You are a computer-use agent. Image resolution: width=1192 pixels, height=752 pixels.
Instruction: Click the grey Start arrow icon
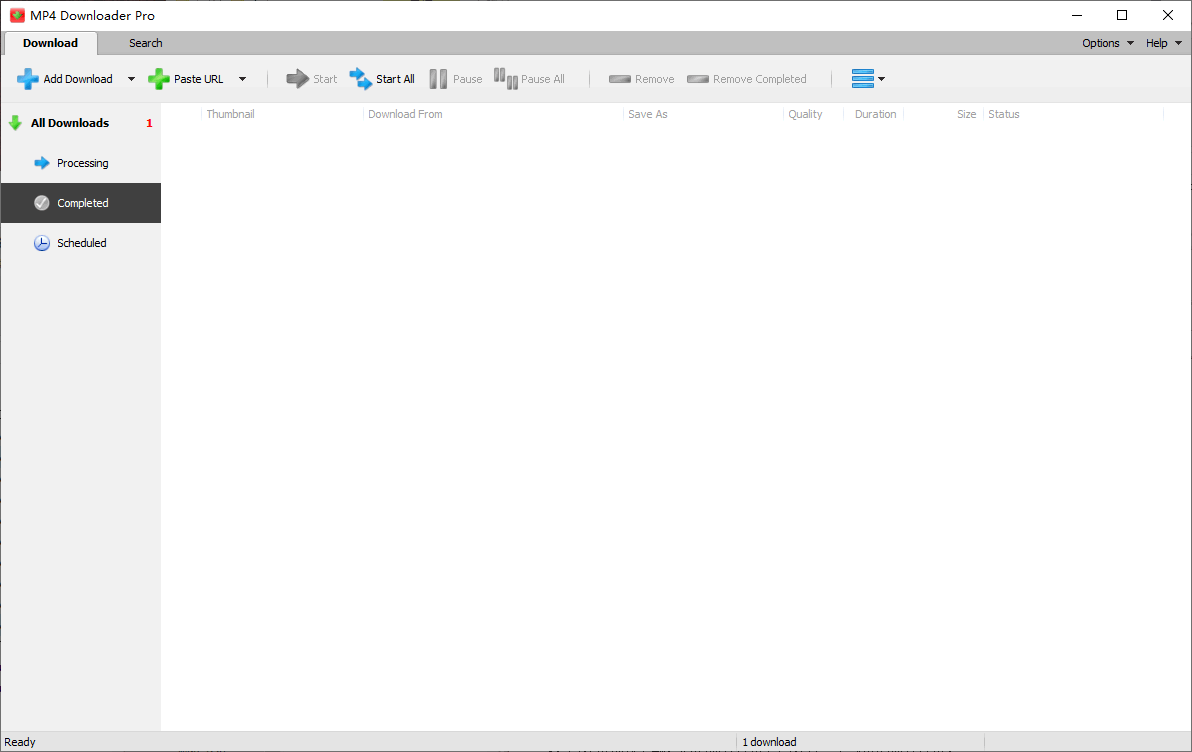[297, 78]
